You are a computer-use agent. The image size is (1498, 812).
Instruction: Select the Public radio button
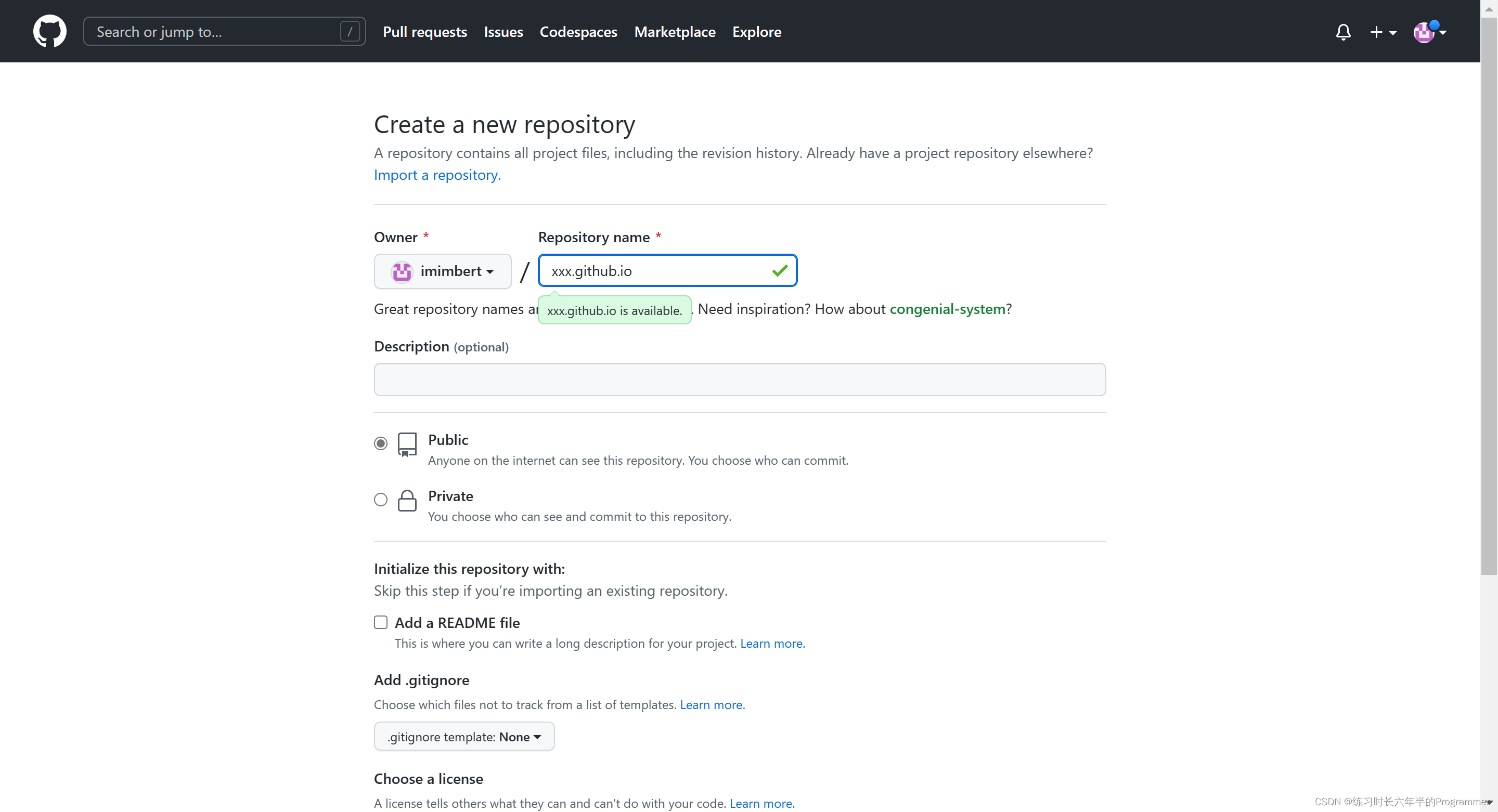click(x=381, y=443)
